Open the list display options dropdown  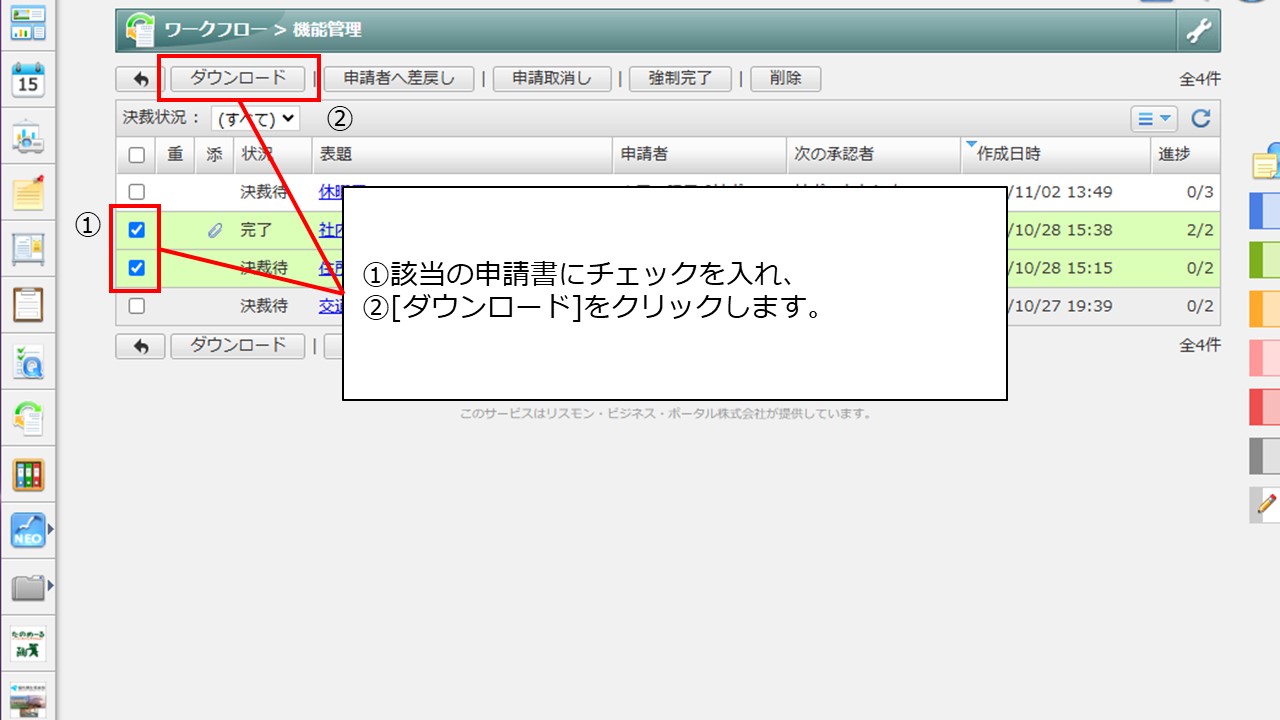point(1154,118)
